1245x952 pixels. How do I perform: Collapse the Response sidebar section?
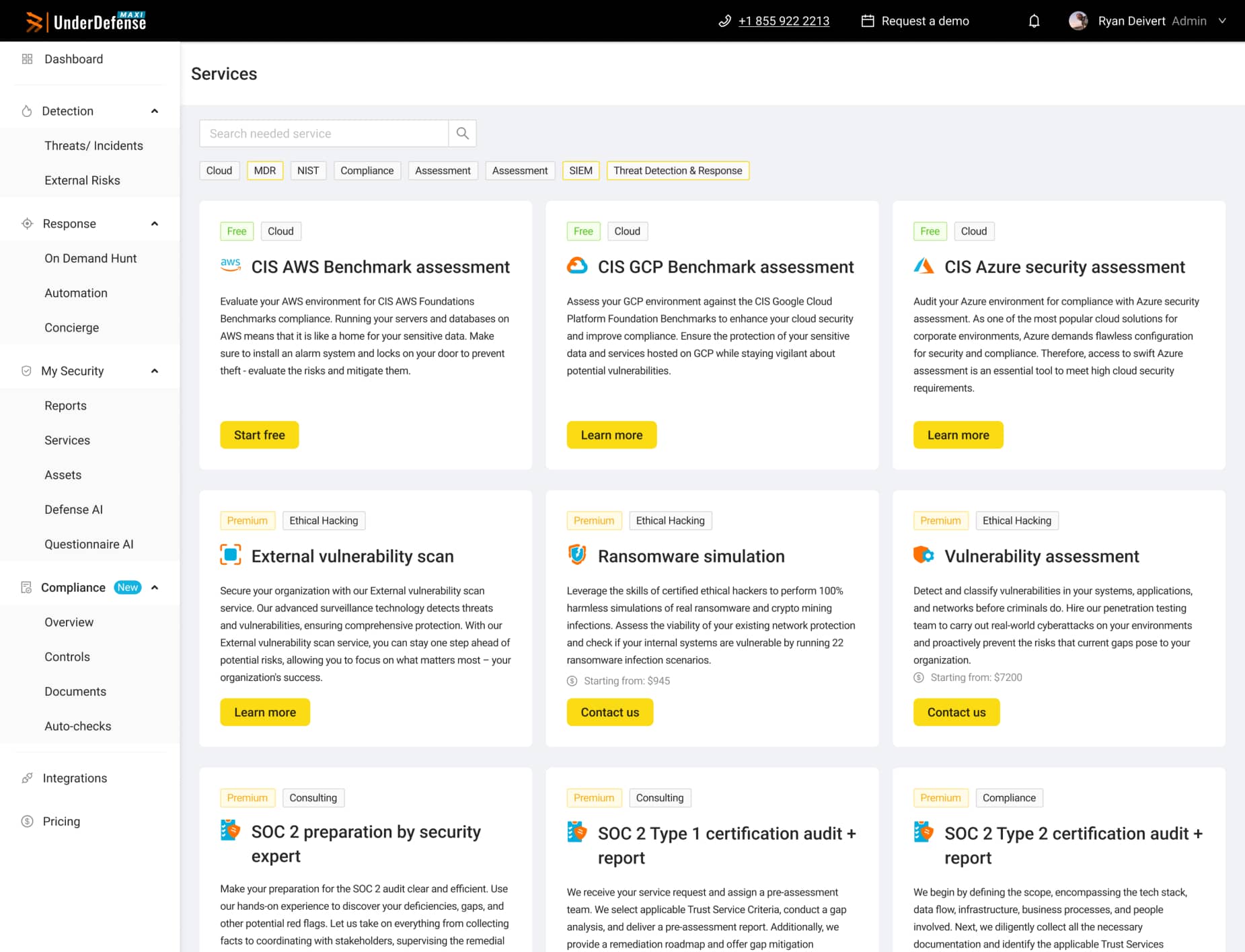155,223
